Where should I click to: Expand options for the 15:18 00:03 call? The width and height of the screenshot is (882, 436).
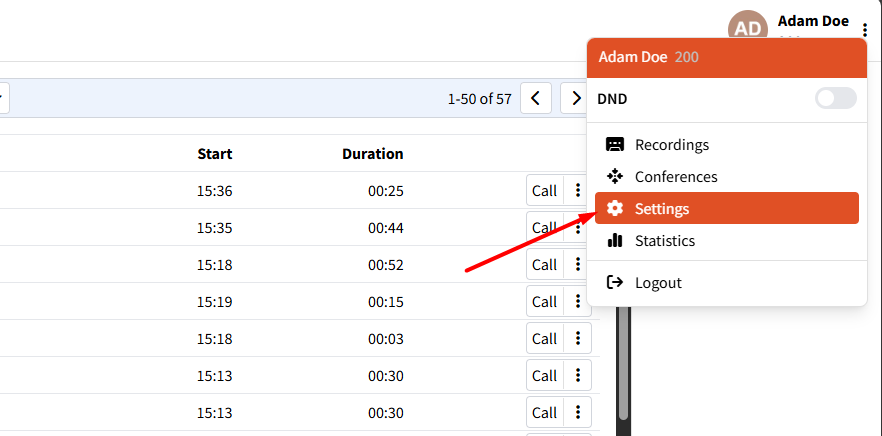click(x=577, y=339)
